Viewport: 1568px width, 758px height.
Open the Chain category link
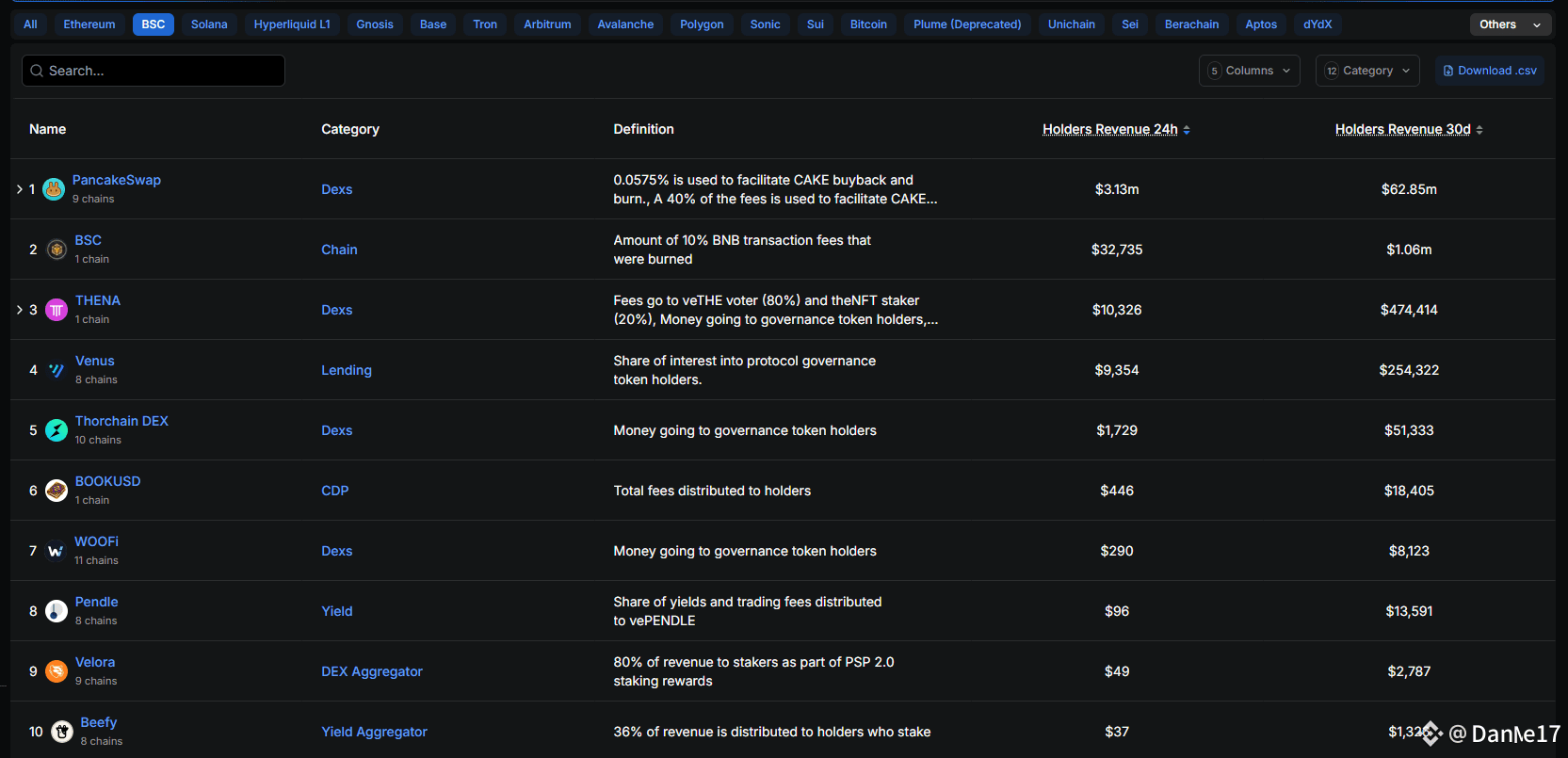pos(339,250)
